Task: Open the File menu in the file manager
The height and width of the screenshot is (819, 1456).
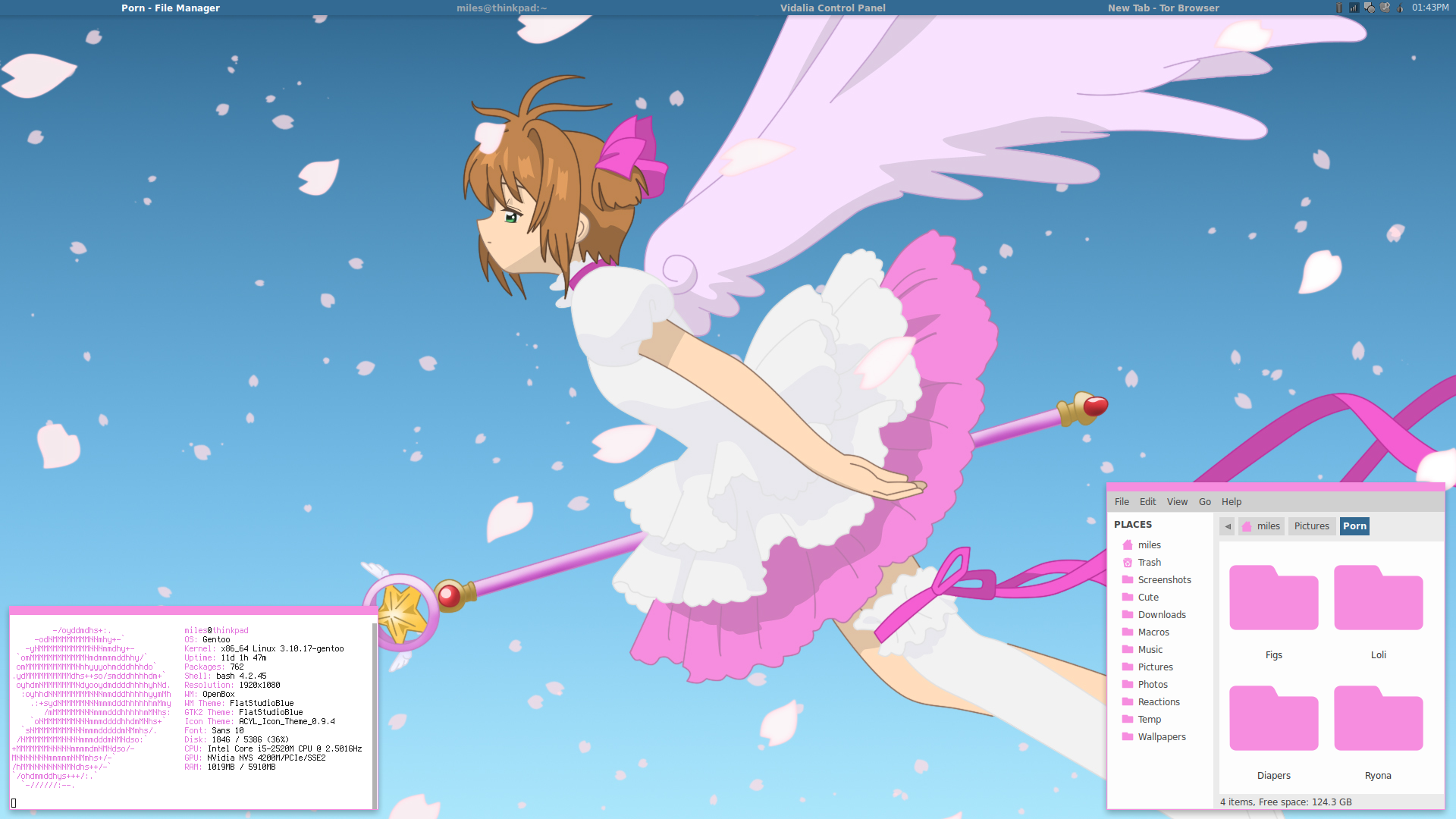Action: pyautogui.click(x=1122, y=502)
